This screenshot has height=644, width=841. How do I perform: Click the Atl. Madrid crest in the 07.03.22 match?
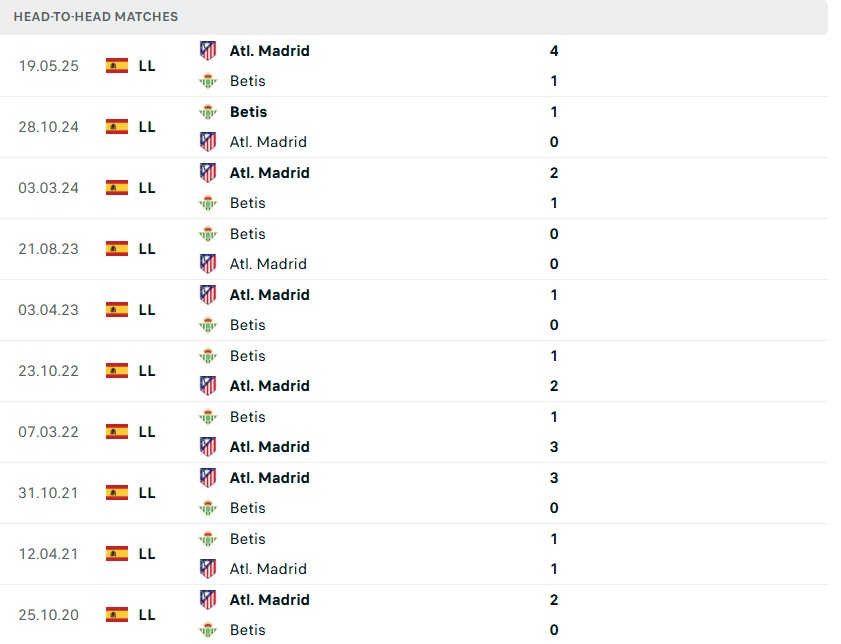point(208,447)
